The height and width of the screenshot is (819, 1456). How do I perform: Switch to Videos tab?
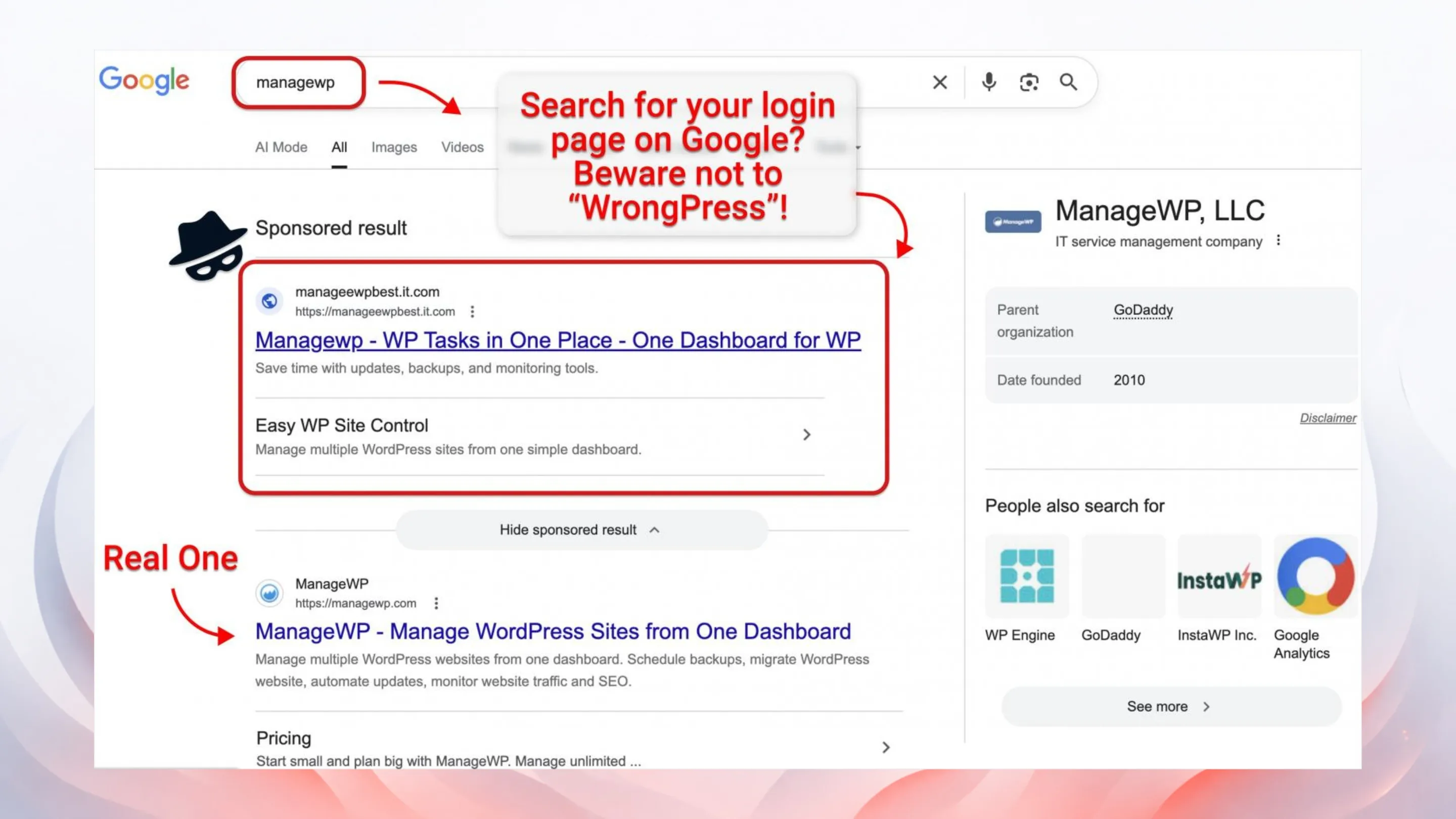point(463,147)
